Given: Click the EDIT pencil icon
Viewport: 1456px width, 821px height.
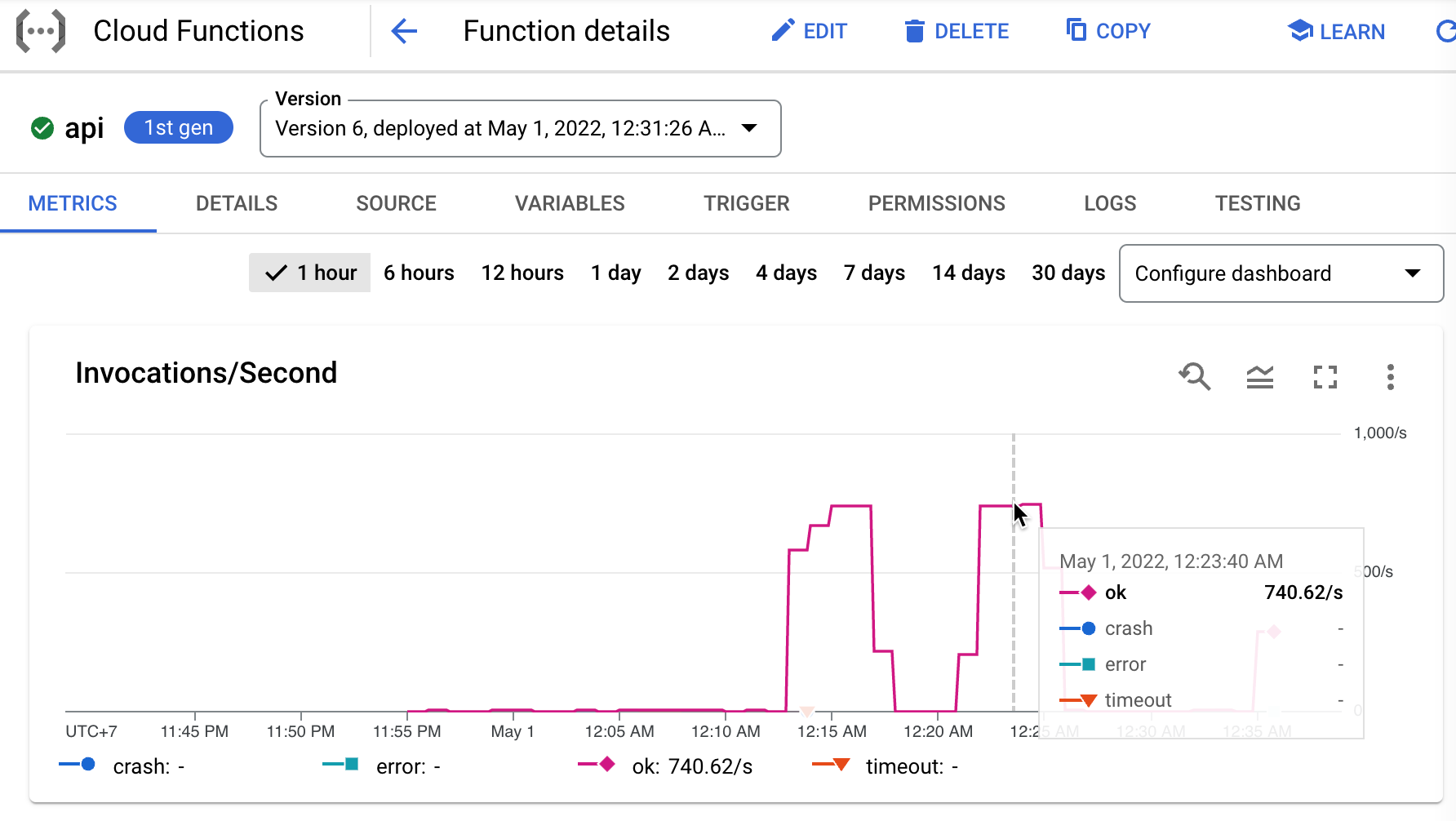Looking at the screenshot, I should (783, 31).
